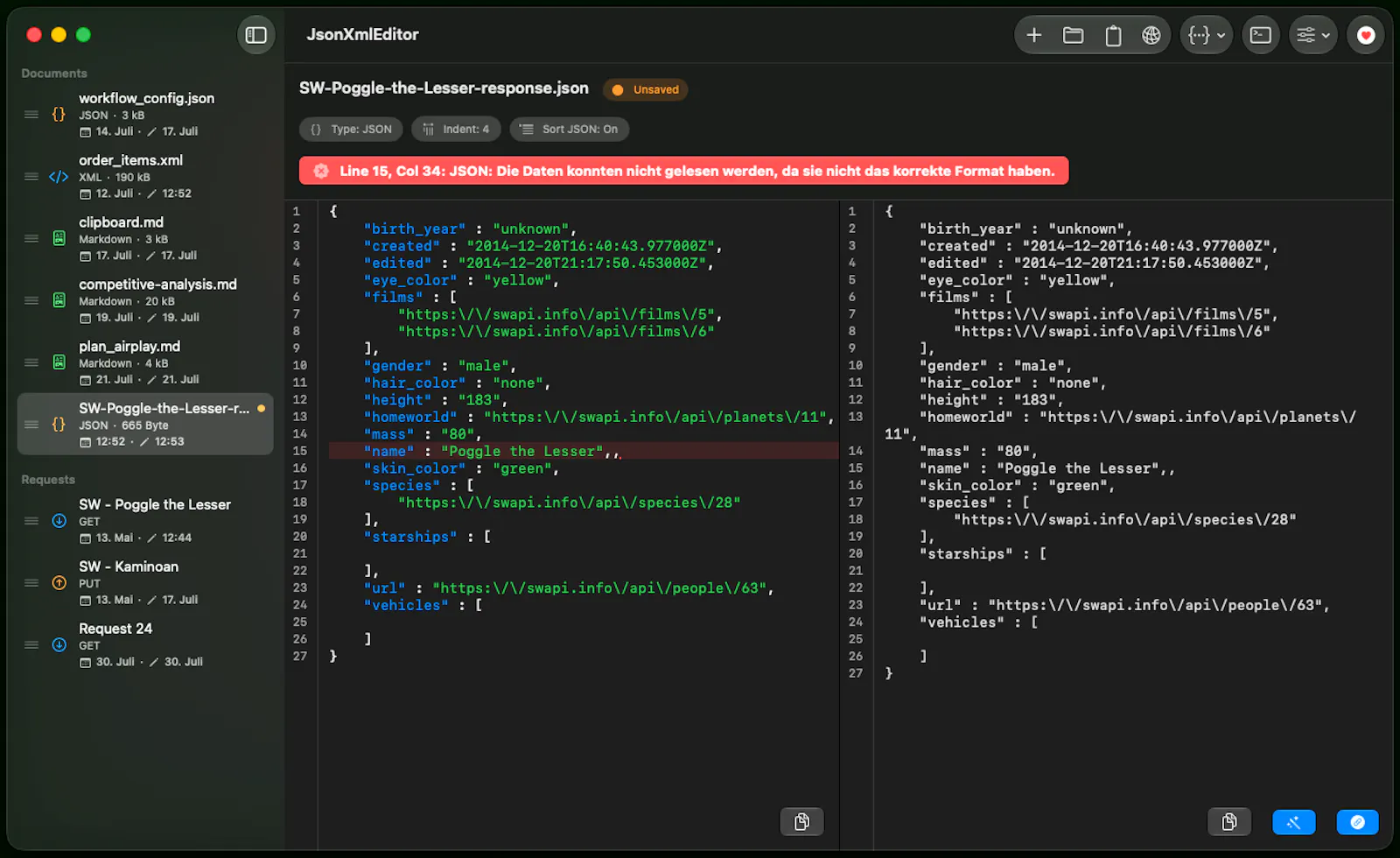Select SW-Poggle-the-Lesser-r... document in sidebar
The height and width of the screenshot is (858, 1400).
[x=145, y=424]
